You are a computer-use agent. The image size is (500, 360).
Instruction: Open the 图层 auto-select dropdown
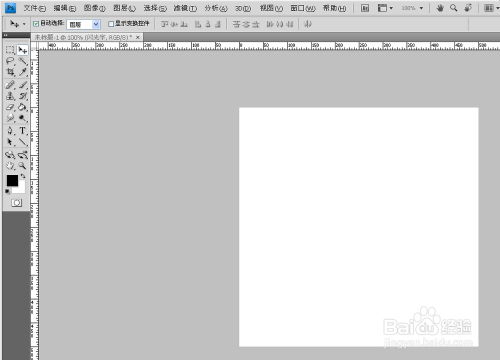coord(83,24)
